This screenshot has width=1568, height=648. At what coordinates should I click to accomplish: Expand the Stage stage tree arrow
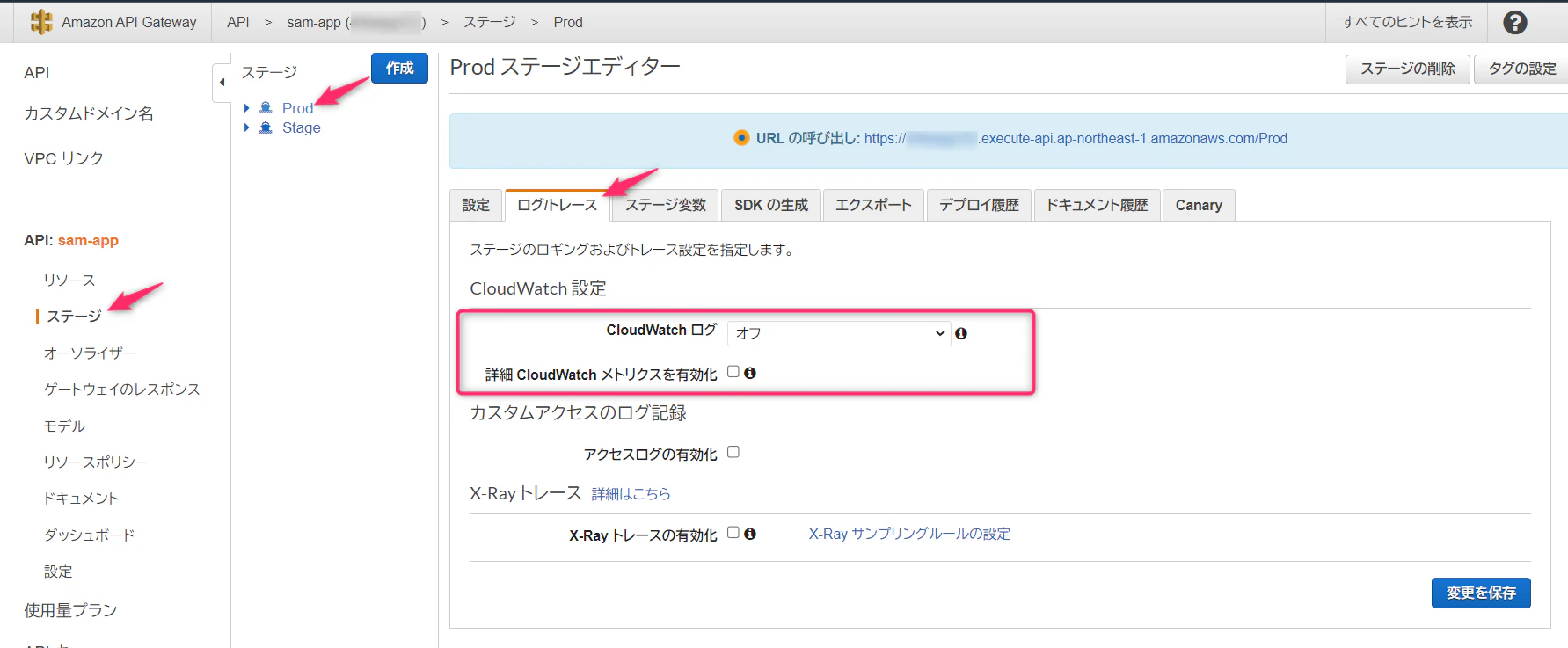pyautogui.click(x=247, y=127)
